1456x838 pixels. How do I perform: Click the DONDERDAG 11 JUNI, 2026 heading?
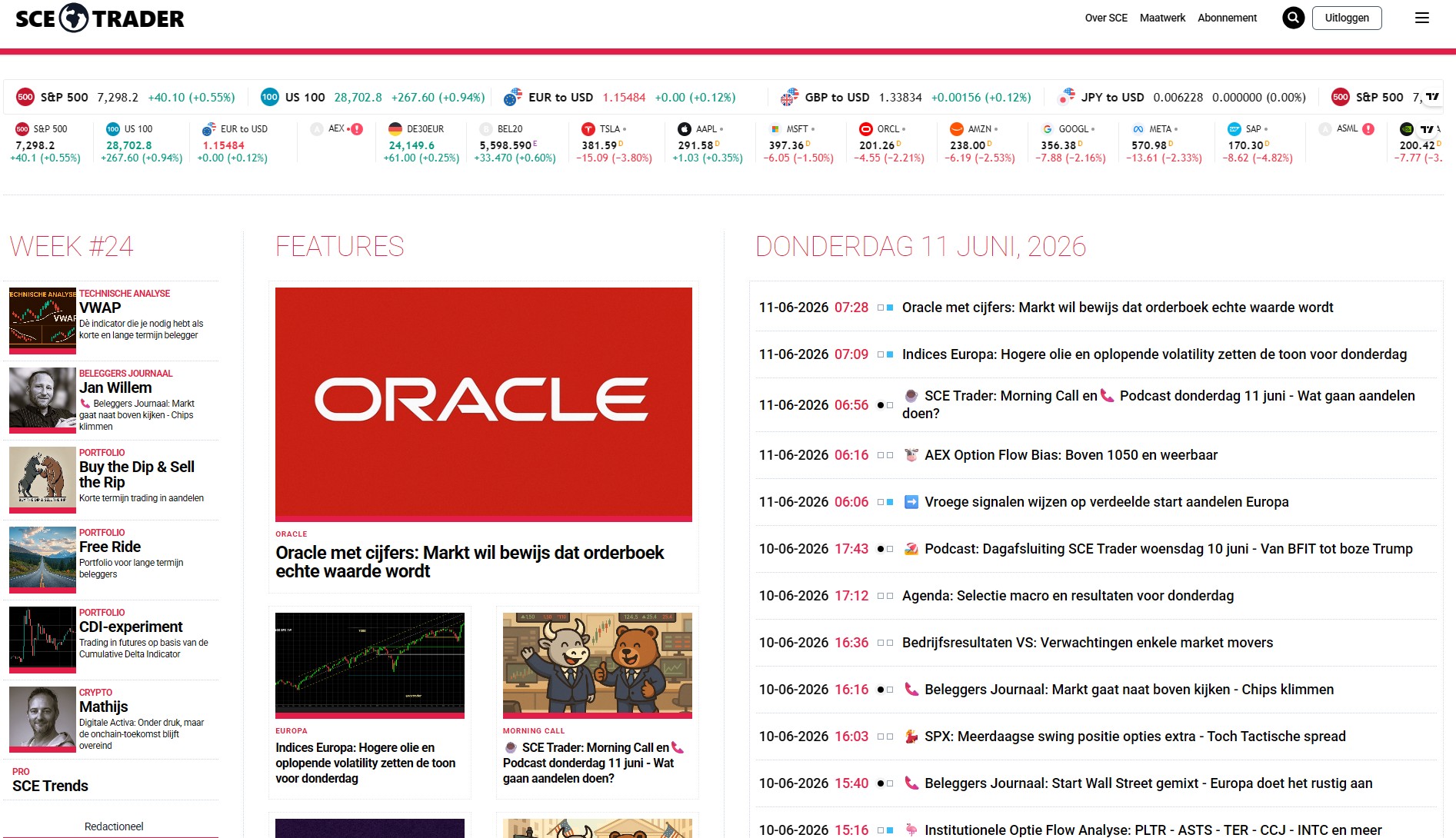(921, 246)
